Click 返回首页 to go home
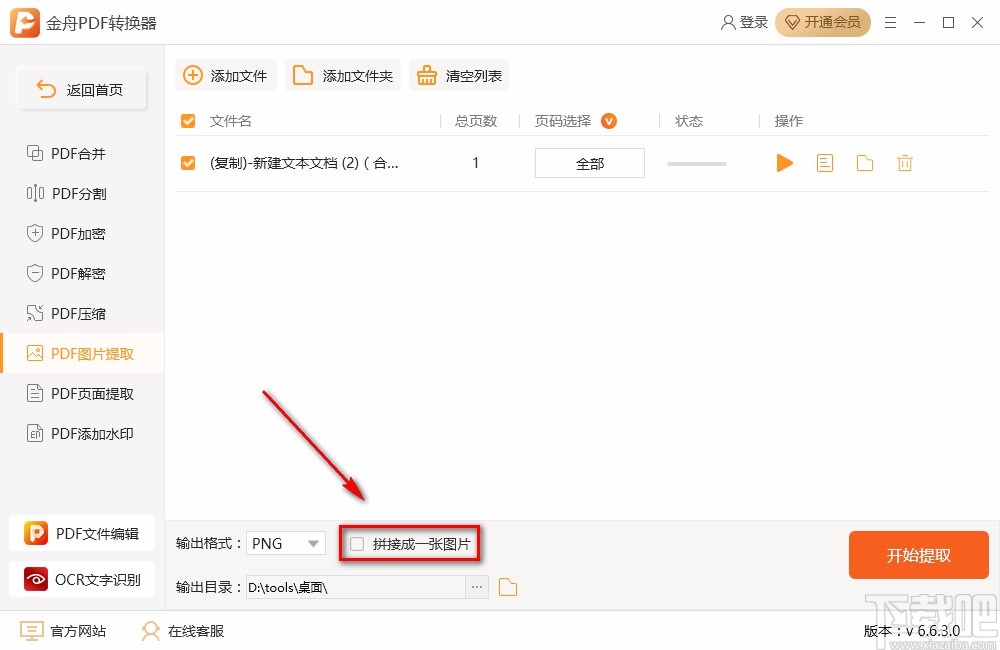This screenshot has height=650, width=1000. pyautogui.click(x=81, y=89)
